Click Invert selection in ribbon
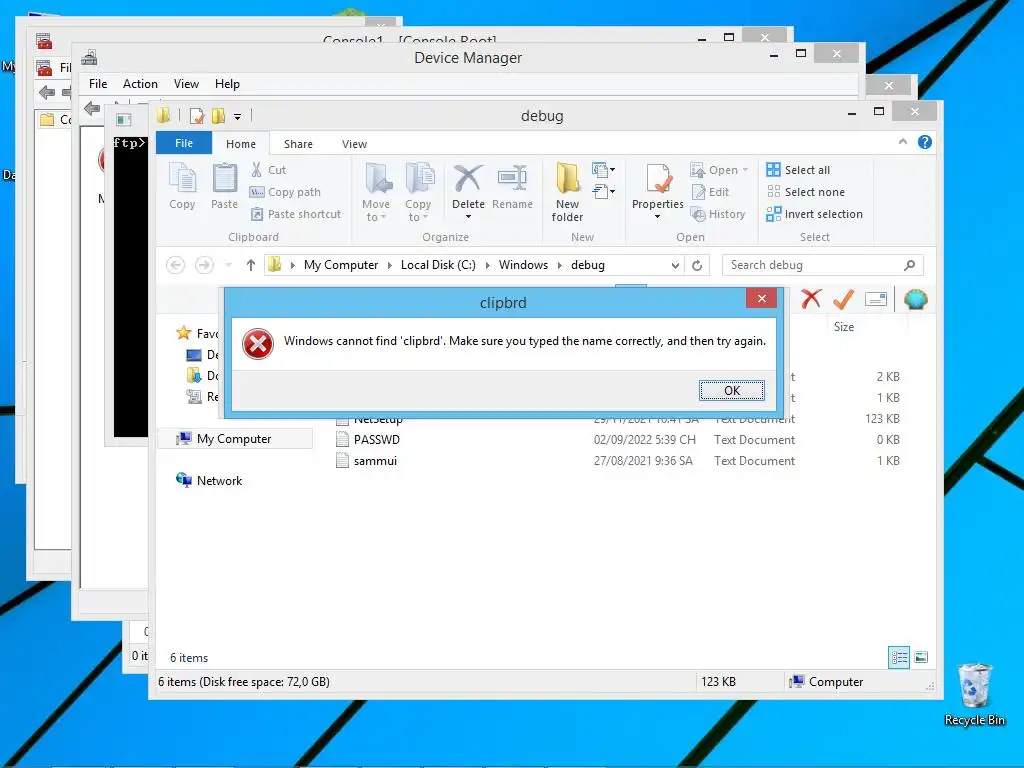The image size is (1024, 768). 814,214
